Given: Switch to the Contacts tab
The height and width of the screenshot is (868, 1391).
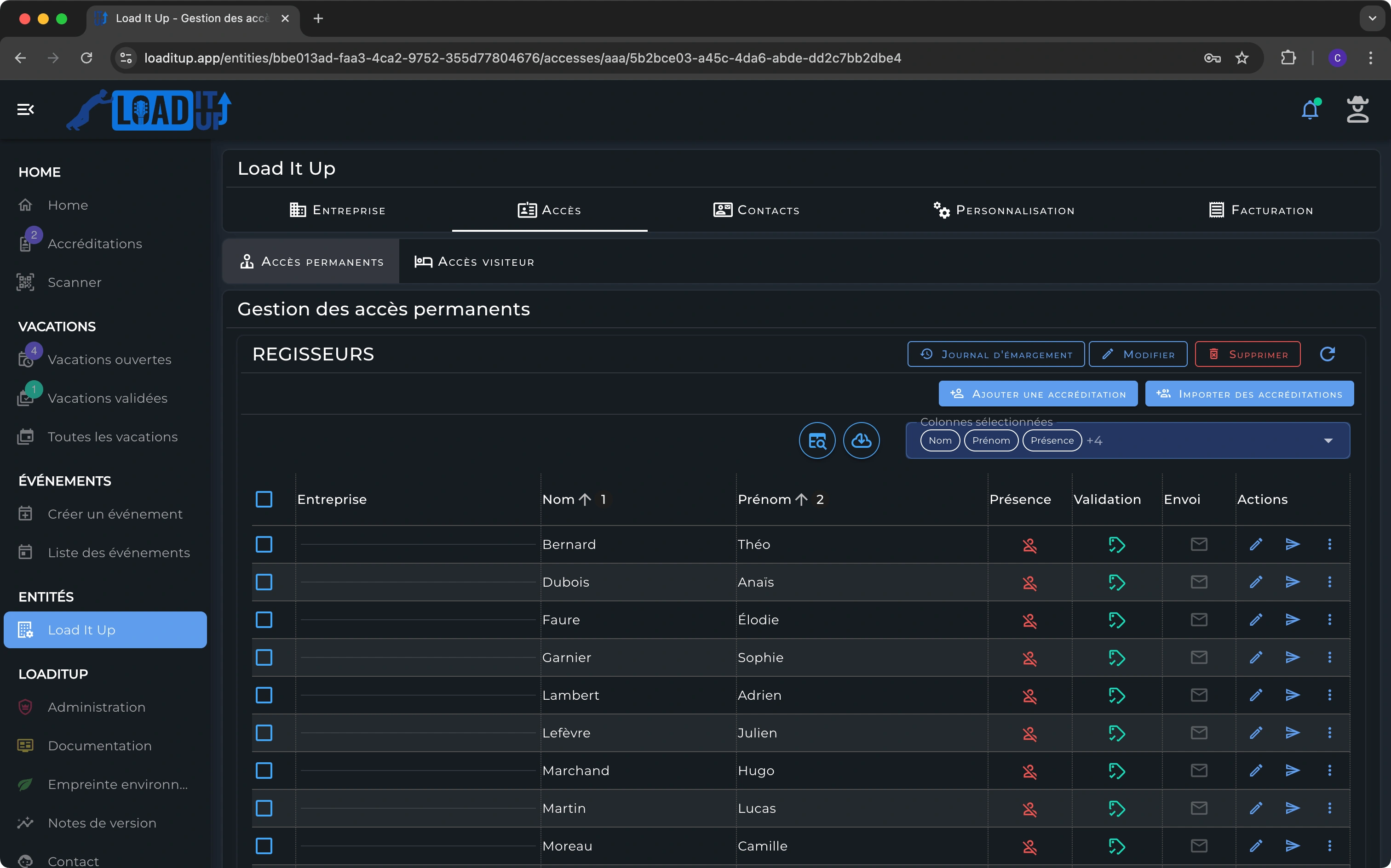Looking at the screenshot, I should pos(756,210).
